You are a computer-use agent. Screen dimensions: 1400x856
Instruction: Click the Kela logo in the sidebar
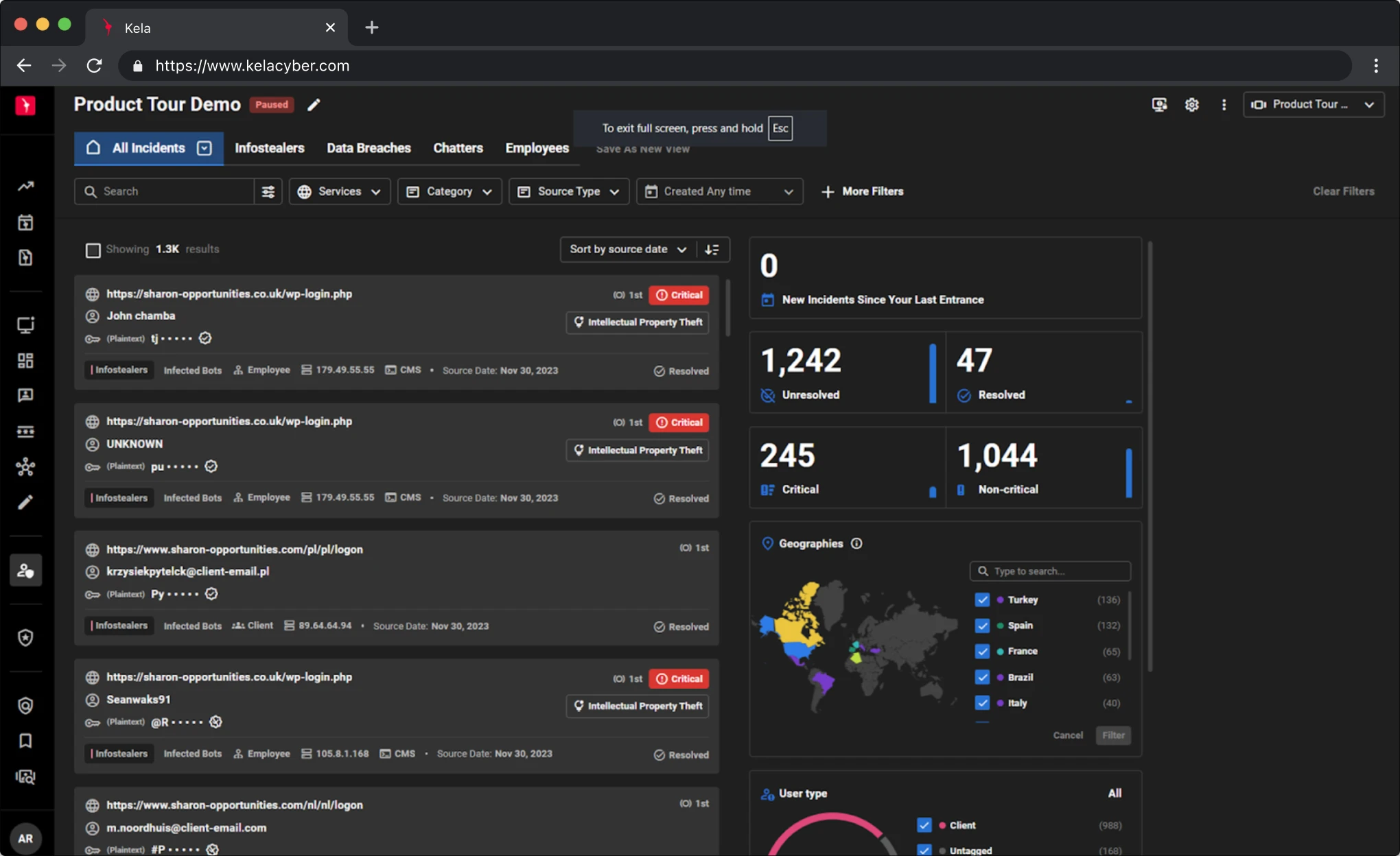[x=25, y=105]
